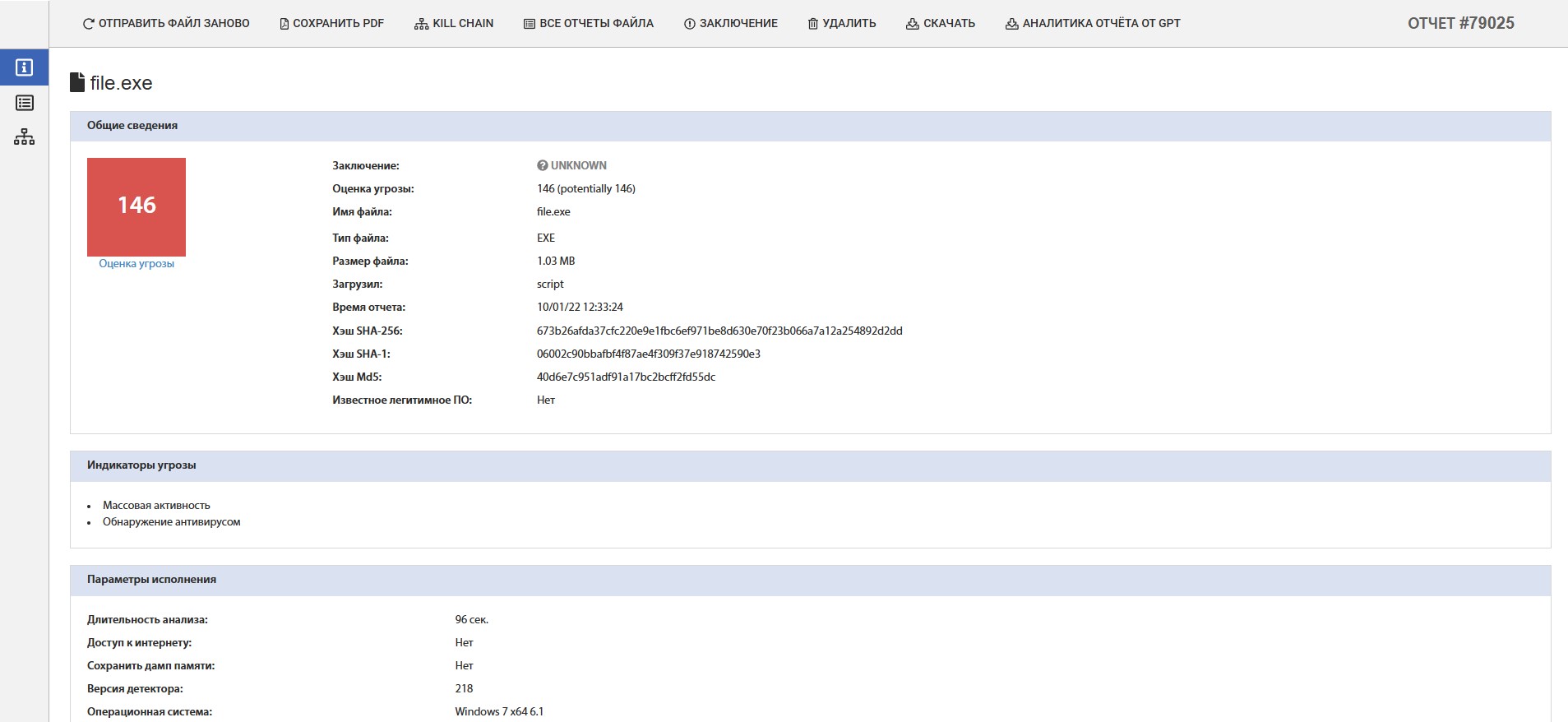Click the red 146 threat score box
1568x722 pixels.
136,206
